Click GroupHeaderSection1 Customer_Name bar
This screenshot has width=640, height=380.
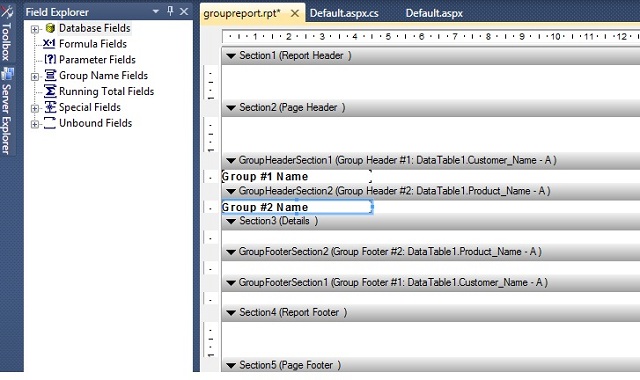click(x=431, y=160)
